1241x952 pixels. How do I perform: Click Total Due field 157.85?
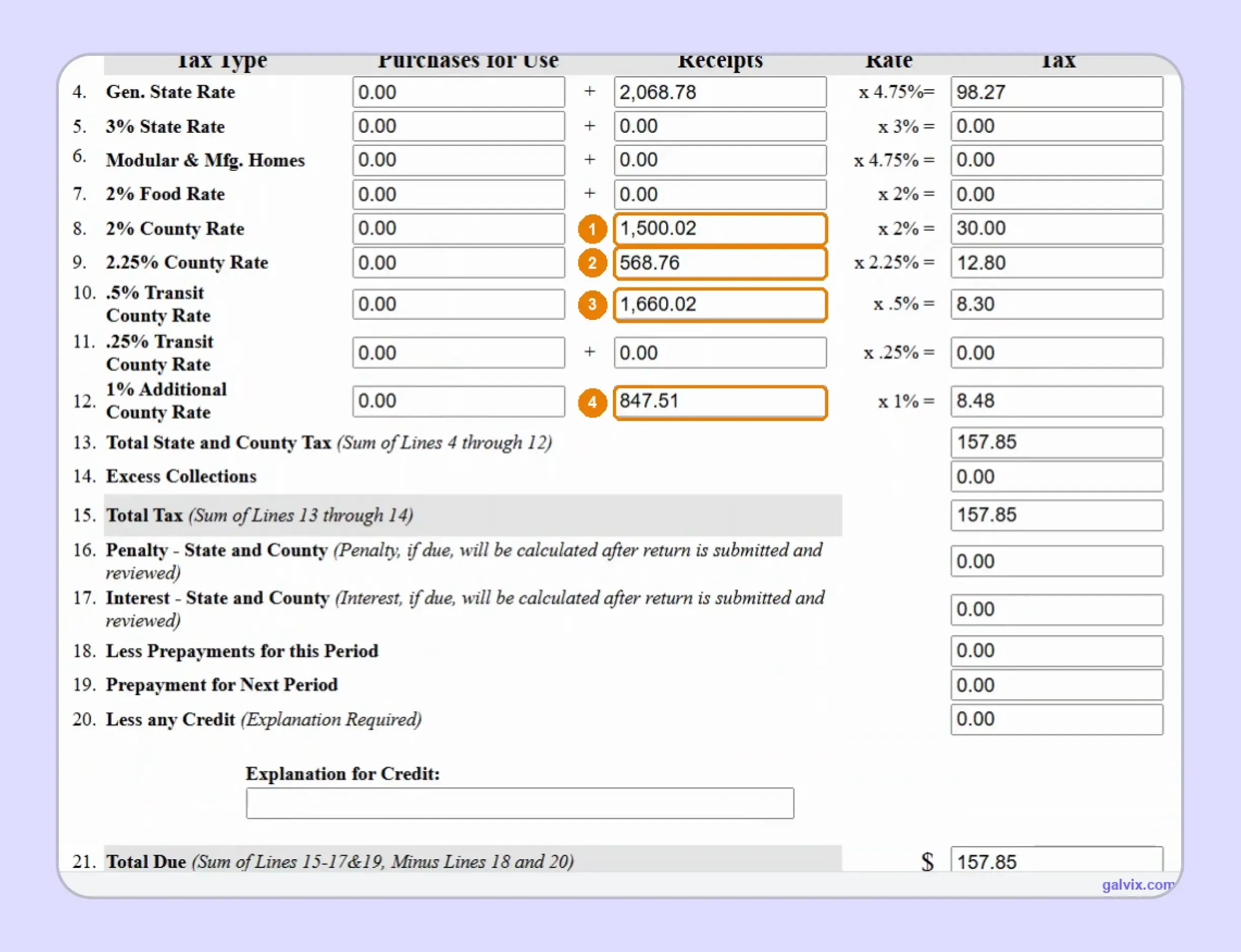click(1057, 860)
